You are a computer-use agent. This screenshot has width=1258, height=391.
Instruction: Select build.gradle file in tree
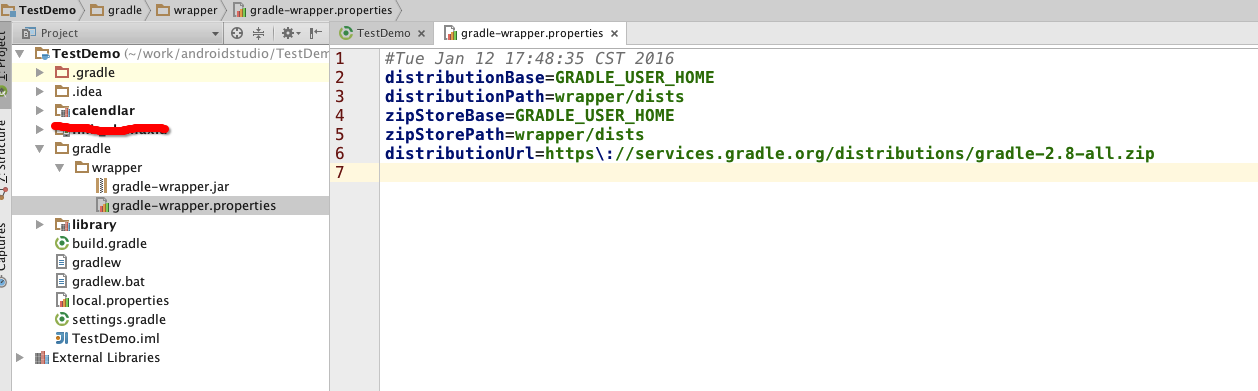click(109, 243)
